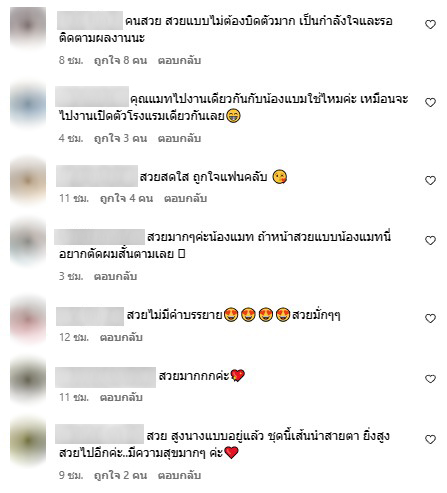
Task: Open profile picture of last commenter
Action: pyautogui.click(x=28, y=440)
